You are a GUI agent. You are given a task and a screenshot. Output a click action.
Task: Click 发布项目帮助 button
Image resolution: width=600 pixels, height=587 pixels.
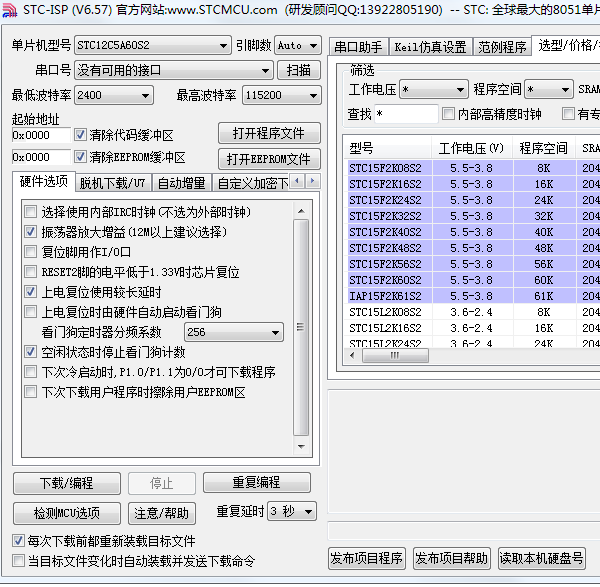coord(452,558)
